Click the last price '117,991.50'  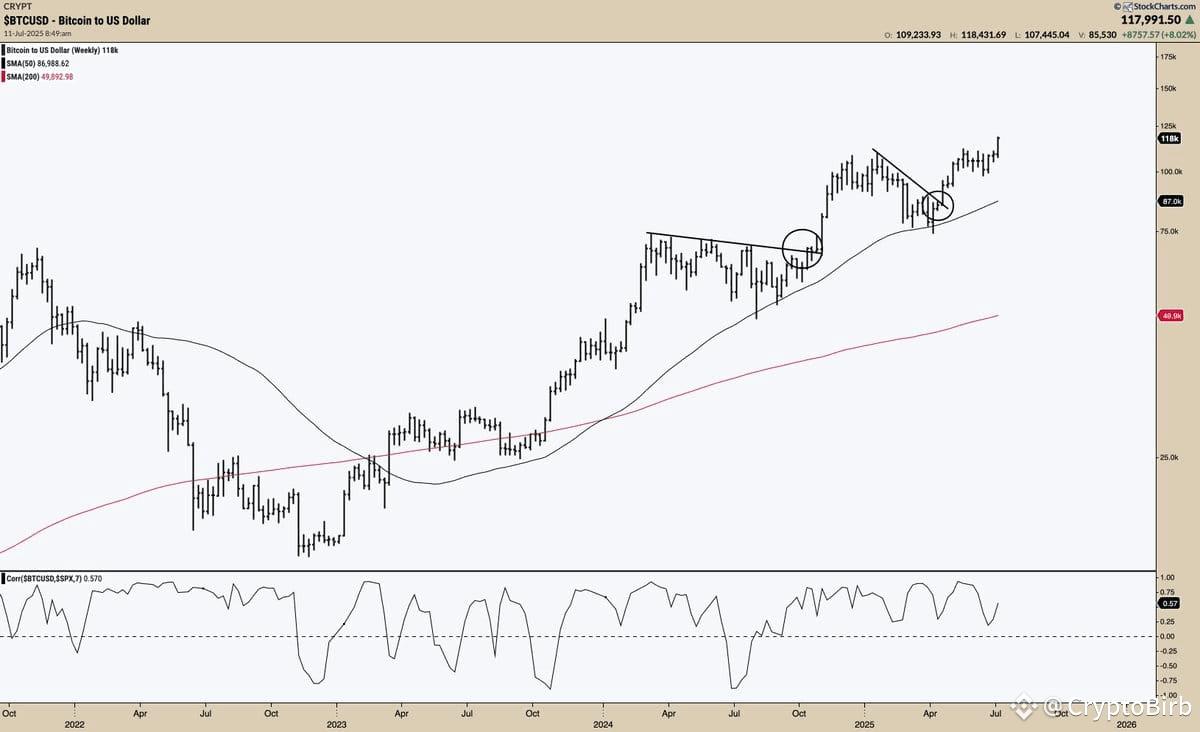[x=1150, y=19]
